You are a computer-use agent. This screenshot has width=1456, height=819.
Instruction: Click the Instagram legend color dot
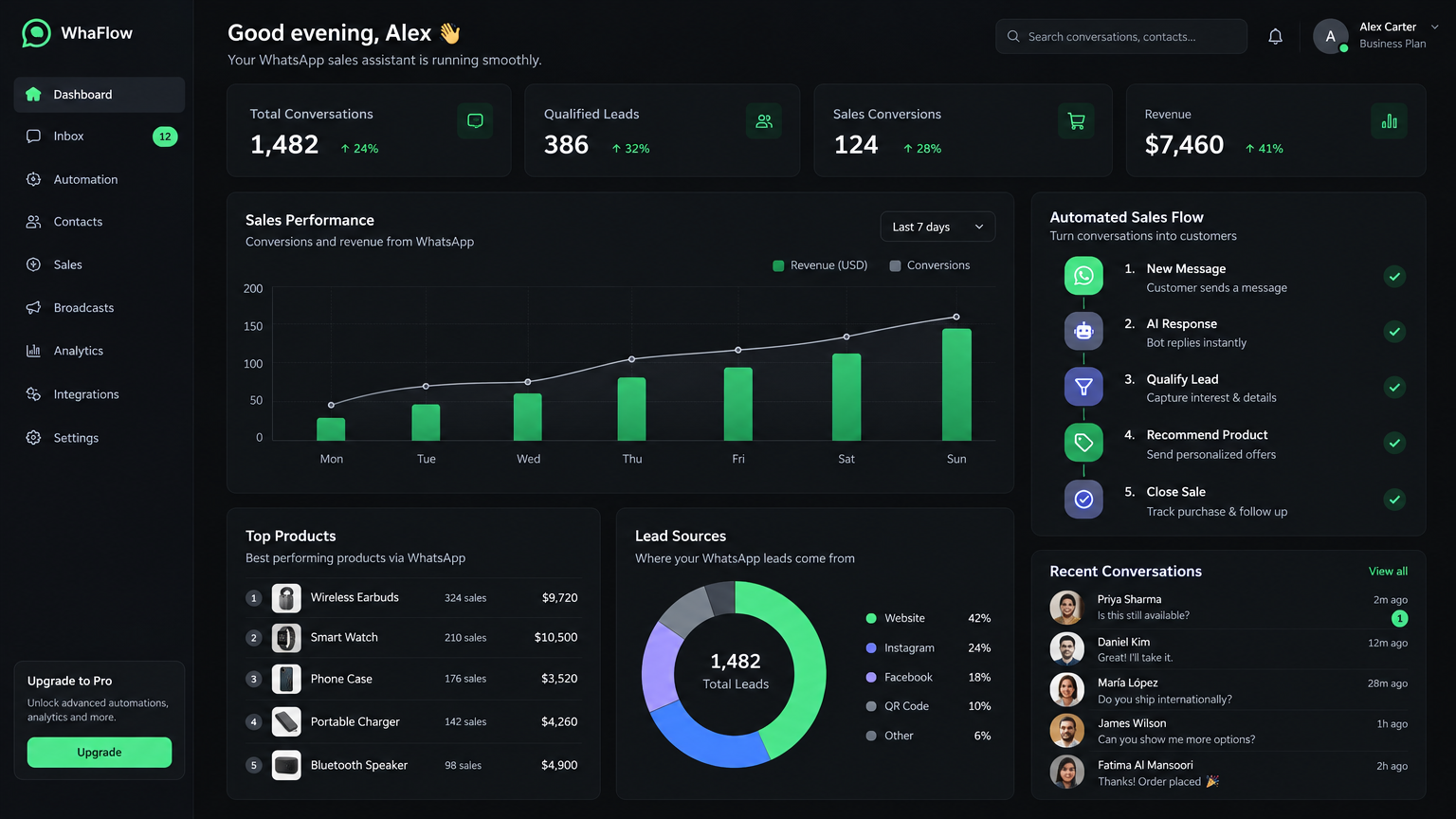[871, 648]
